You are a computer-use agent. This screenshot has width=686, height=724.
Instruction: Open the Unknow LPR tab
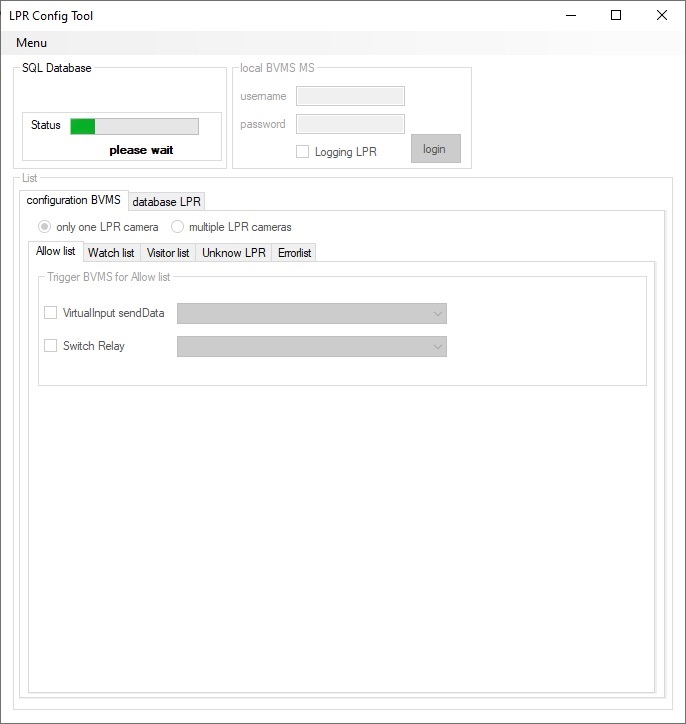click(x=234, y=253)
